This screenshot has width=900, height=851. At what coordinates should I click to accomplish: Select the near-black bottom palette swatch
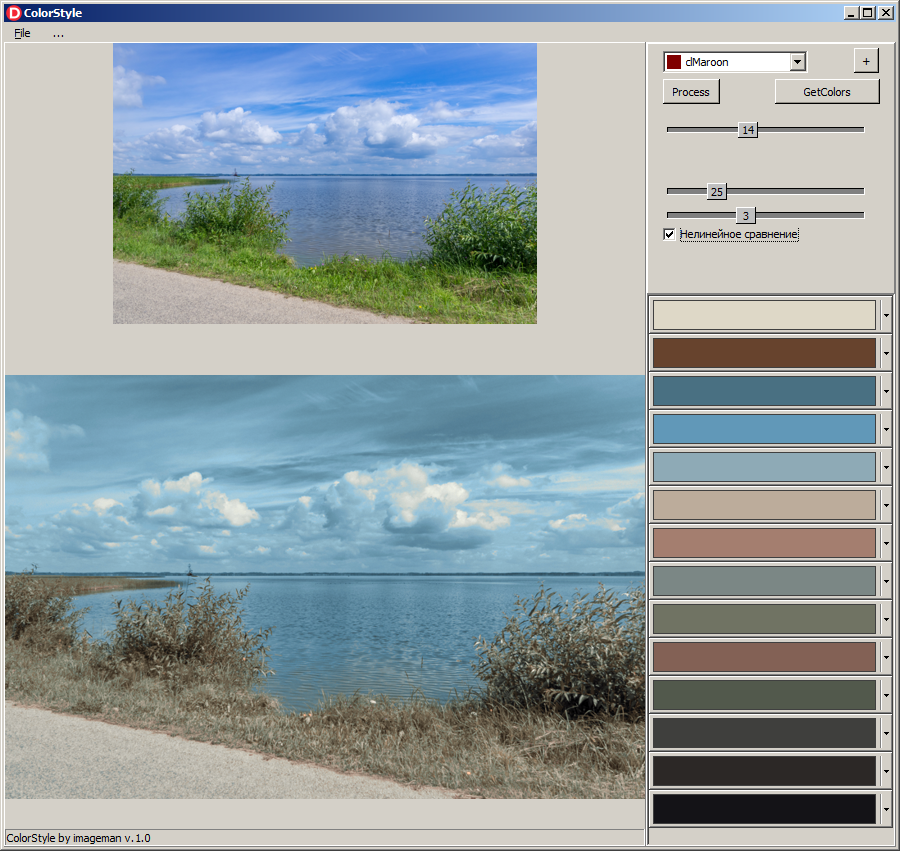point(764,809)
